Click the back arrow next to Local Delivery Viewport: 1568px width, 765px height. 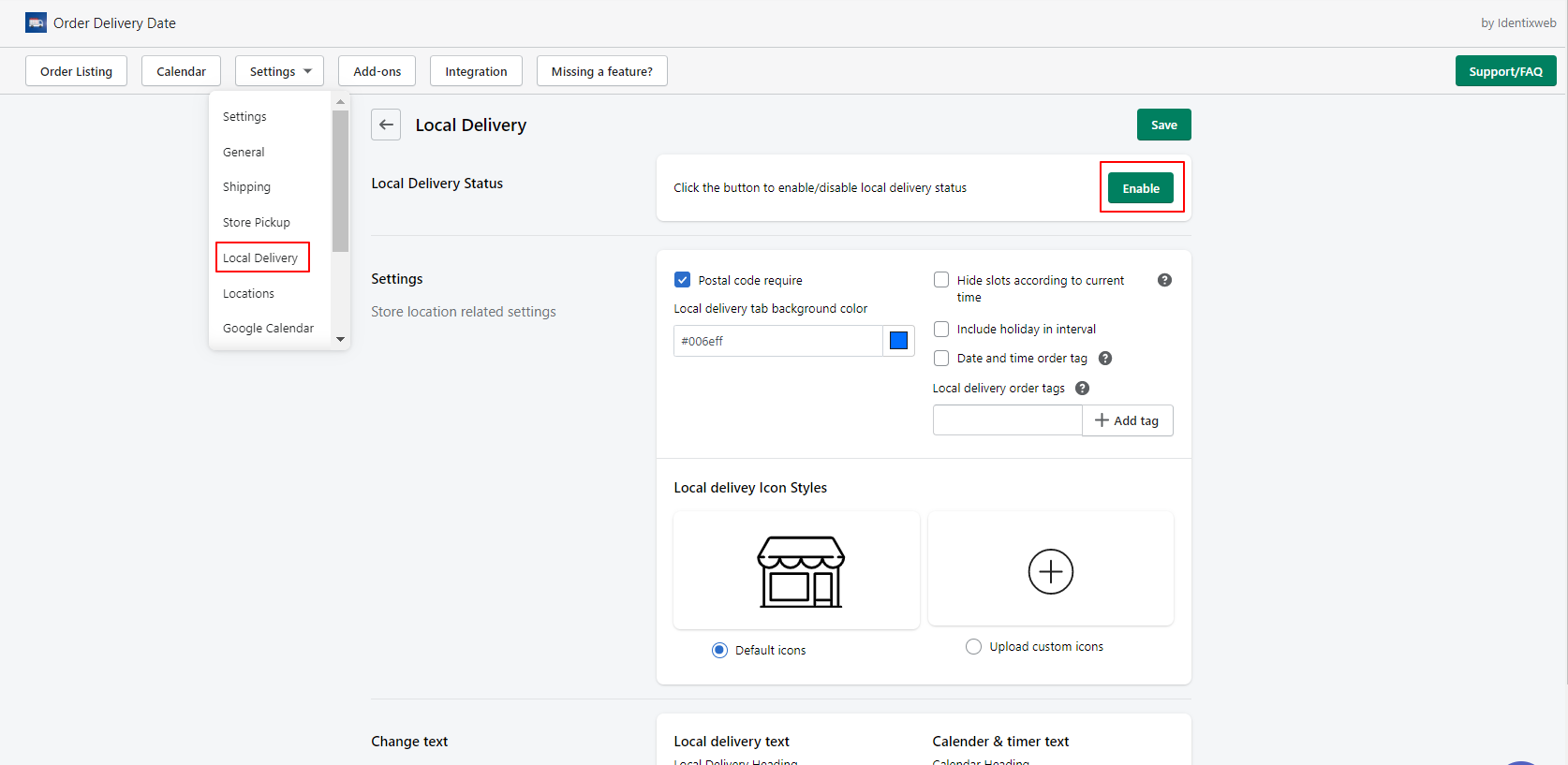click(386, 125)
